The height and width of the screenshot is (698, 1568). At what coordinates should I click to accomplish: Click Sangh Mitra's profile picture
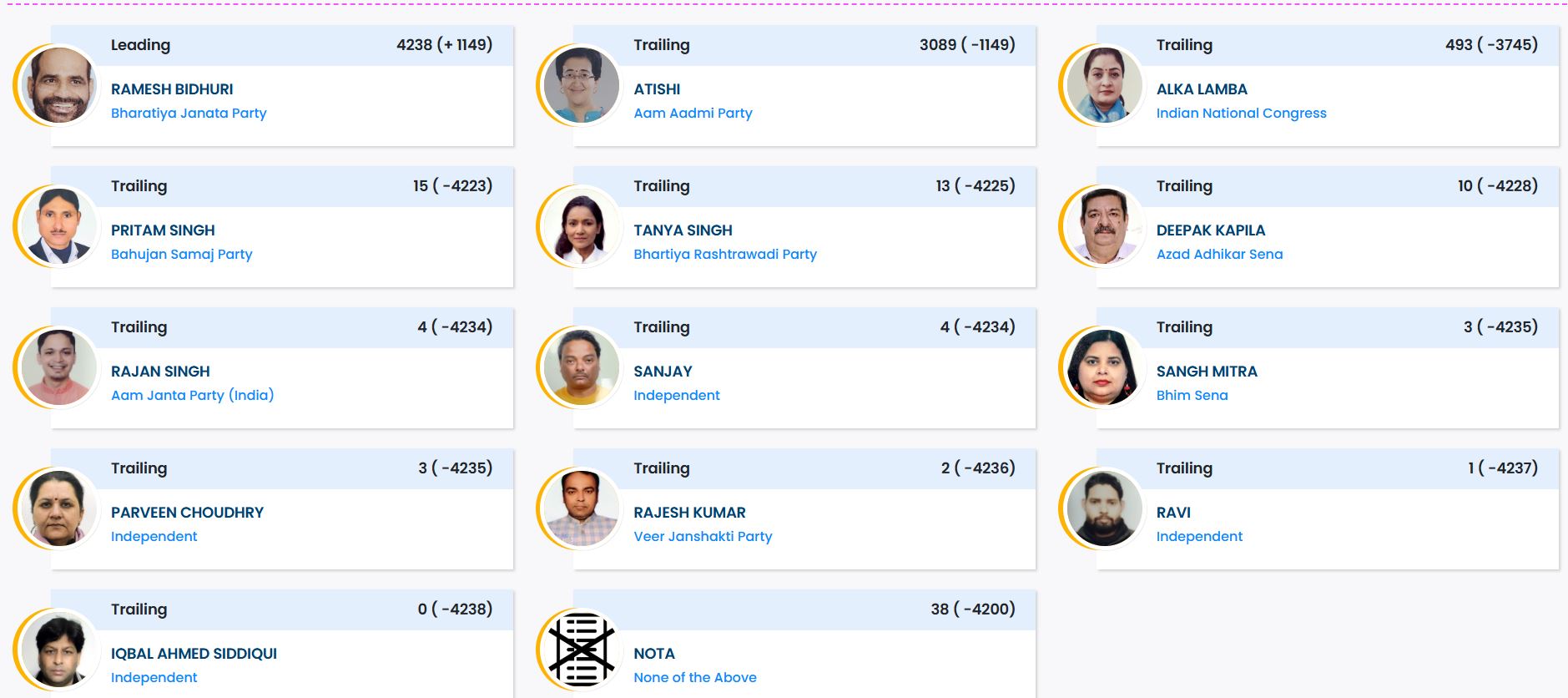pos(1104,367)
